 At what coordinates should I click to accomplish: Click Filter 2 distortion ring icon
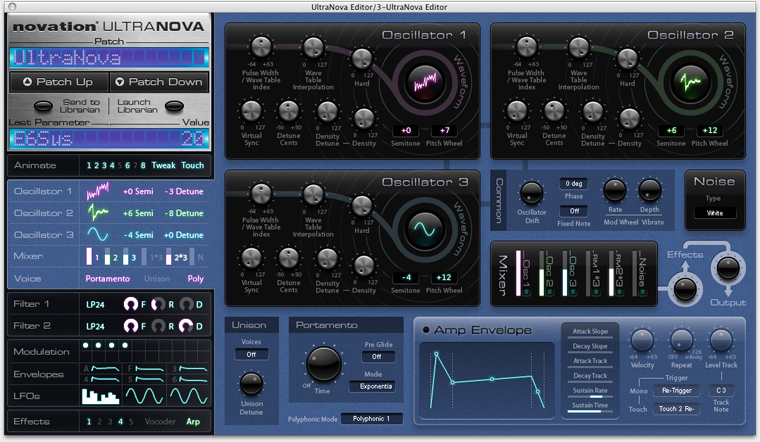186,326
